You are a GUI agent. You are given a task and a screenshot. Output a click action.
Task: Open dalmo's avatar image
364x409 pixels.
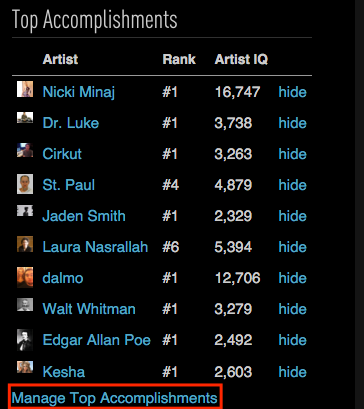click(x=25, y=277)
